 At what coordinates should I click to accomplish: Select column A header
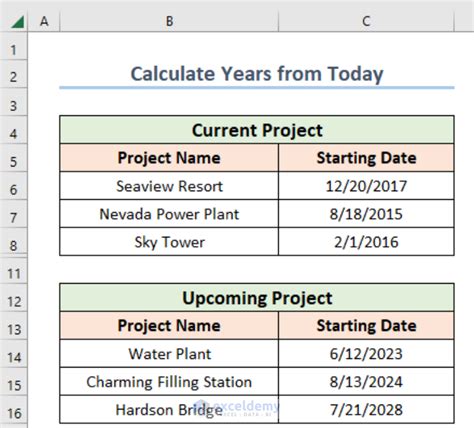click(x=44, y=21)
